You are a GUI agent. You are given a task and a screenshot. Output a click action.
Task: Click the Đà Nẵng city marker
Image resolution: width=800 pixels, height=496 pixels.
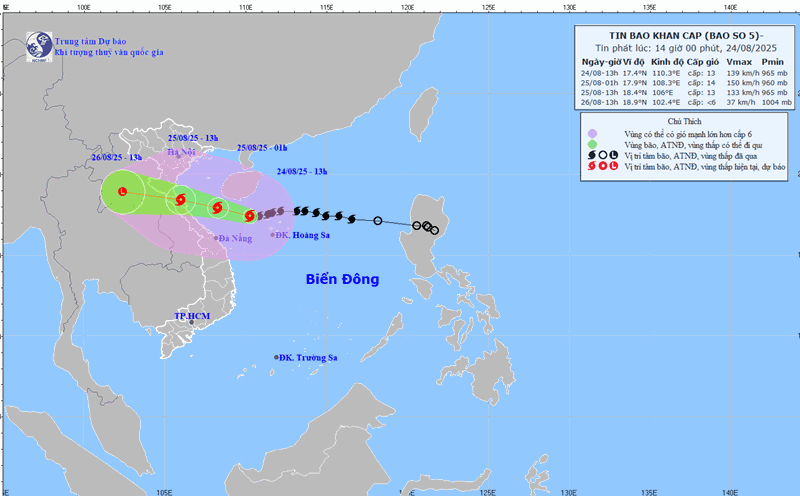pyautogui.click(x=215, y=238)
